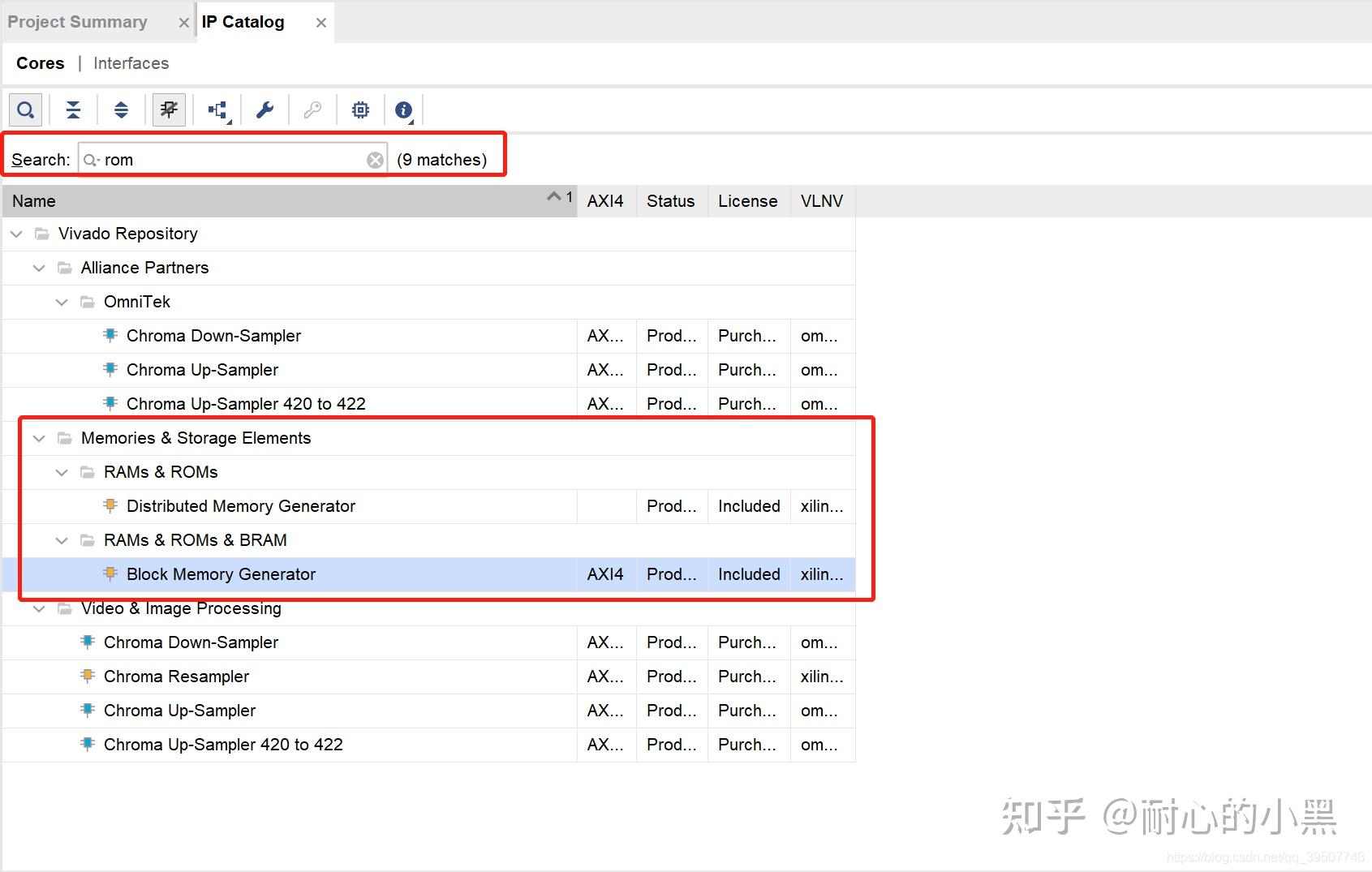Select Chroma Up-Sampler under OmniTek
Image resolution: width=1372 pixels, height=872 pixels.
(x=202, y=370)
